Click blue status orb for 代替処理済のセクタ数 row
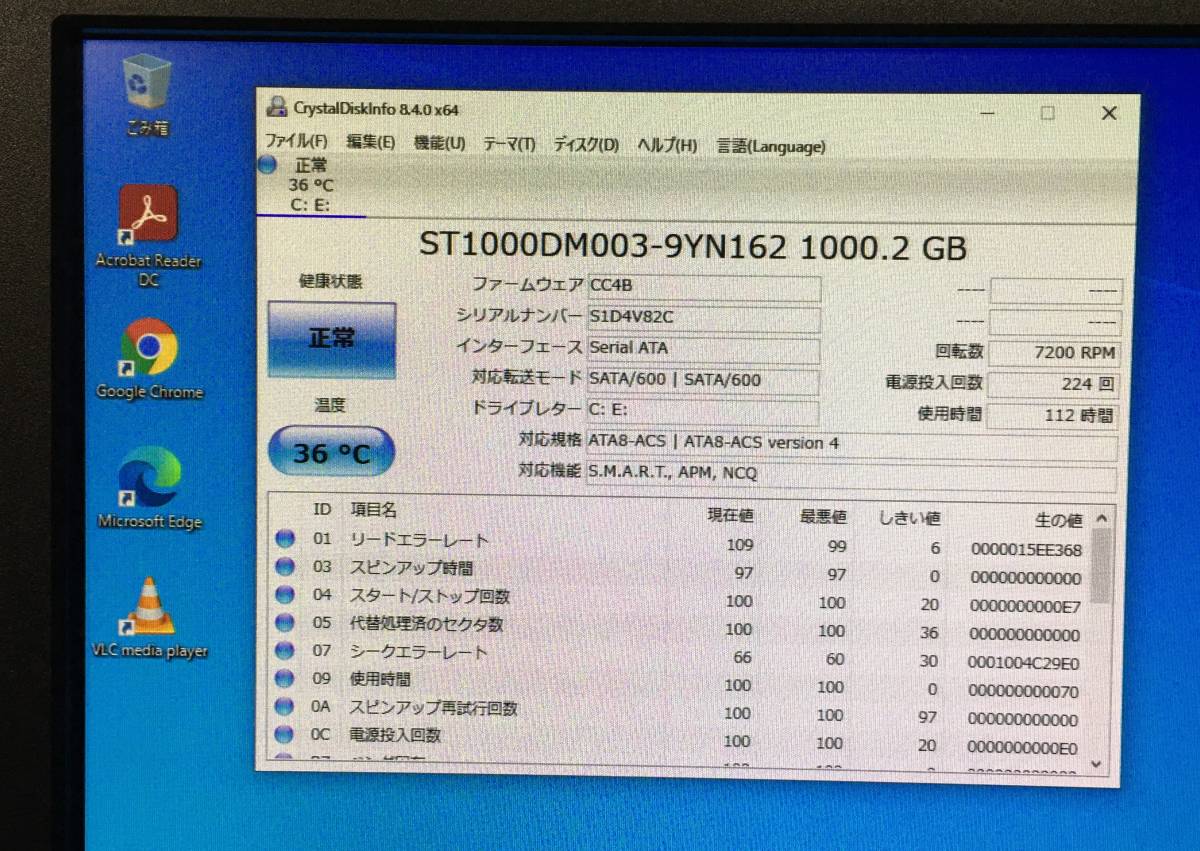Screen dimensions: 1200x851 [285, 623]
